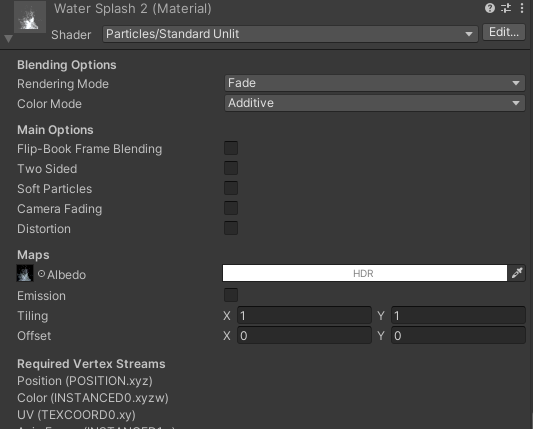Enable the Distortion checkbox
Screen dimensions: 533x429
[x=231, y=228]
